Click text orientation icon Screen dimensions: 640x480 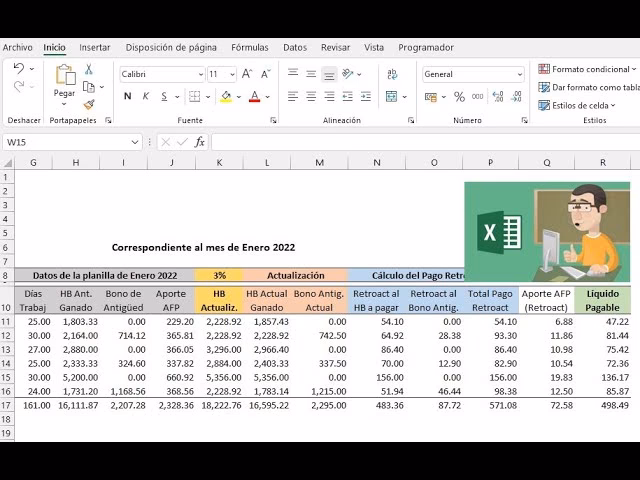348,74
